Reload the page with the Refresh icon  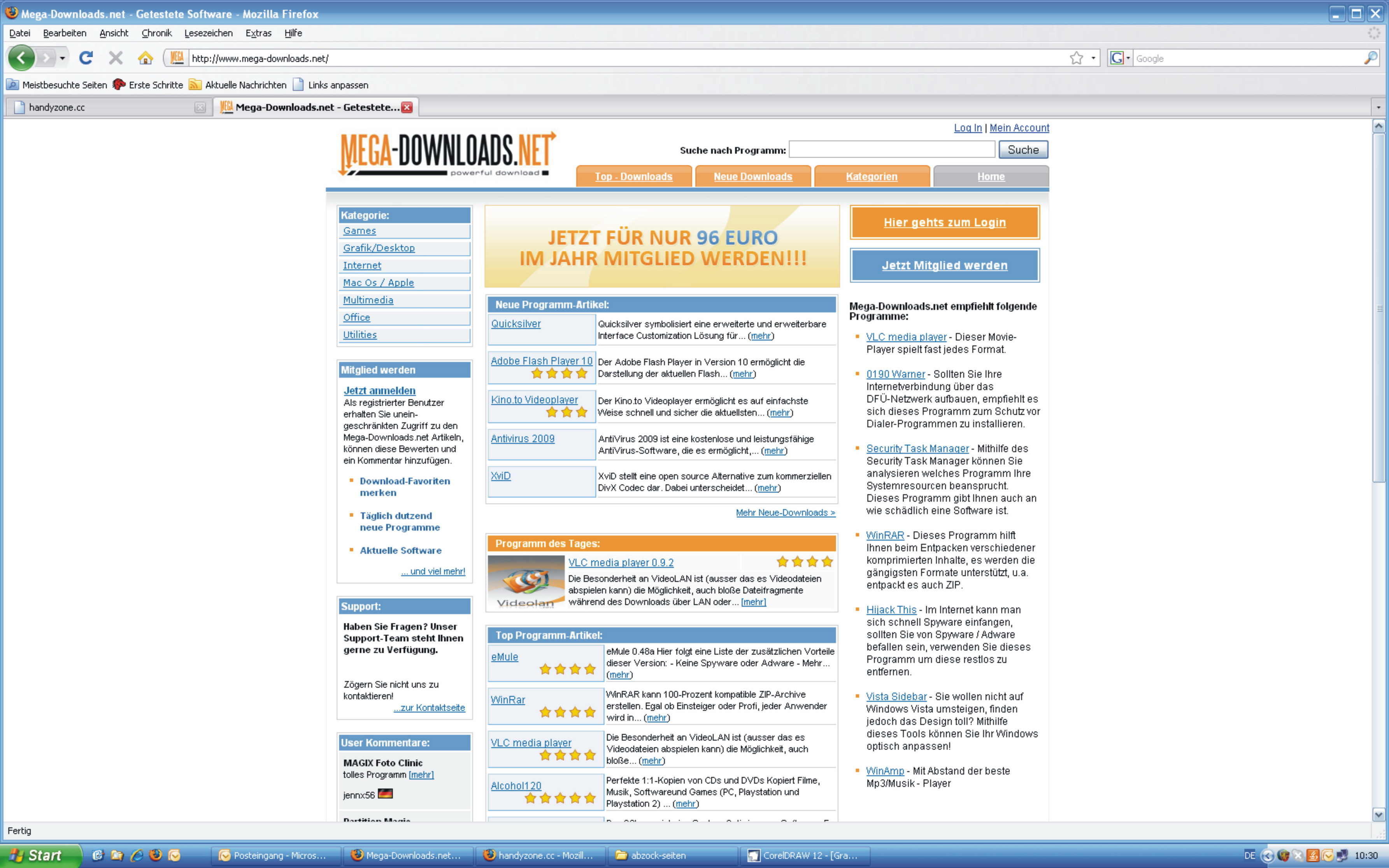click(86, 58)
